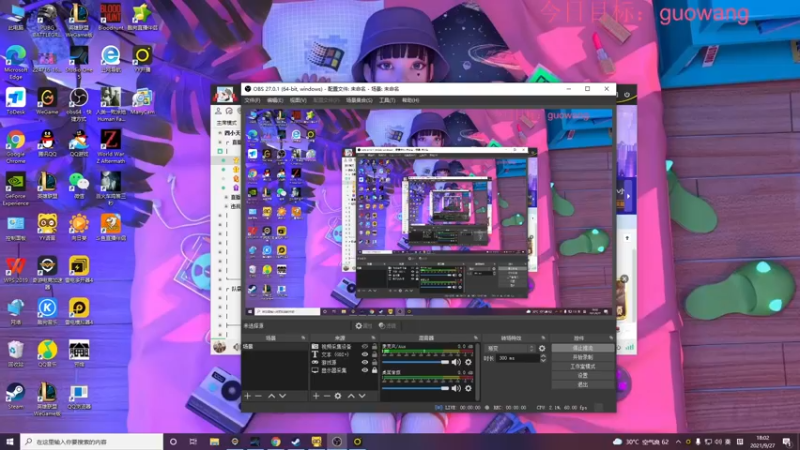The height and width of the screenshot is (450, 800).
Task: Open ToDesk desktop shortcut
Action: [16, 101]
